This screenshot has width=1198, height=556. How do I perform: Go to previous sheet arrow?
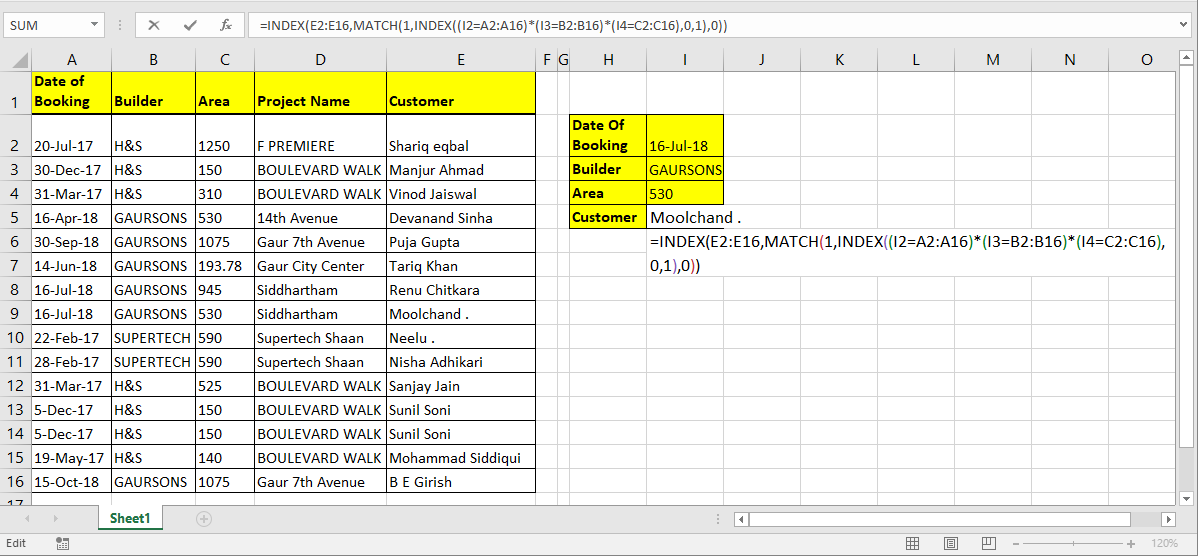click(x=28, y=519)
